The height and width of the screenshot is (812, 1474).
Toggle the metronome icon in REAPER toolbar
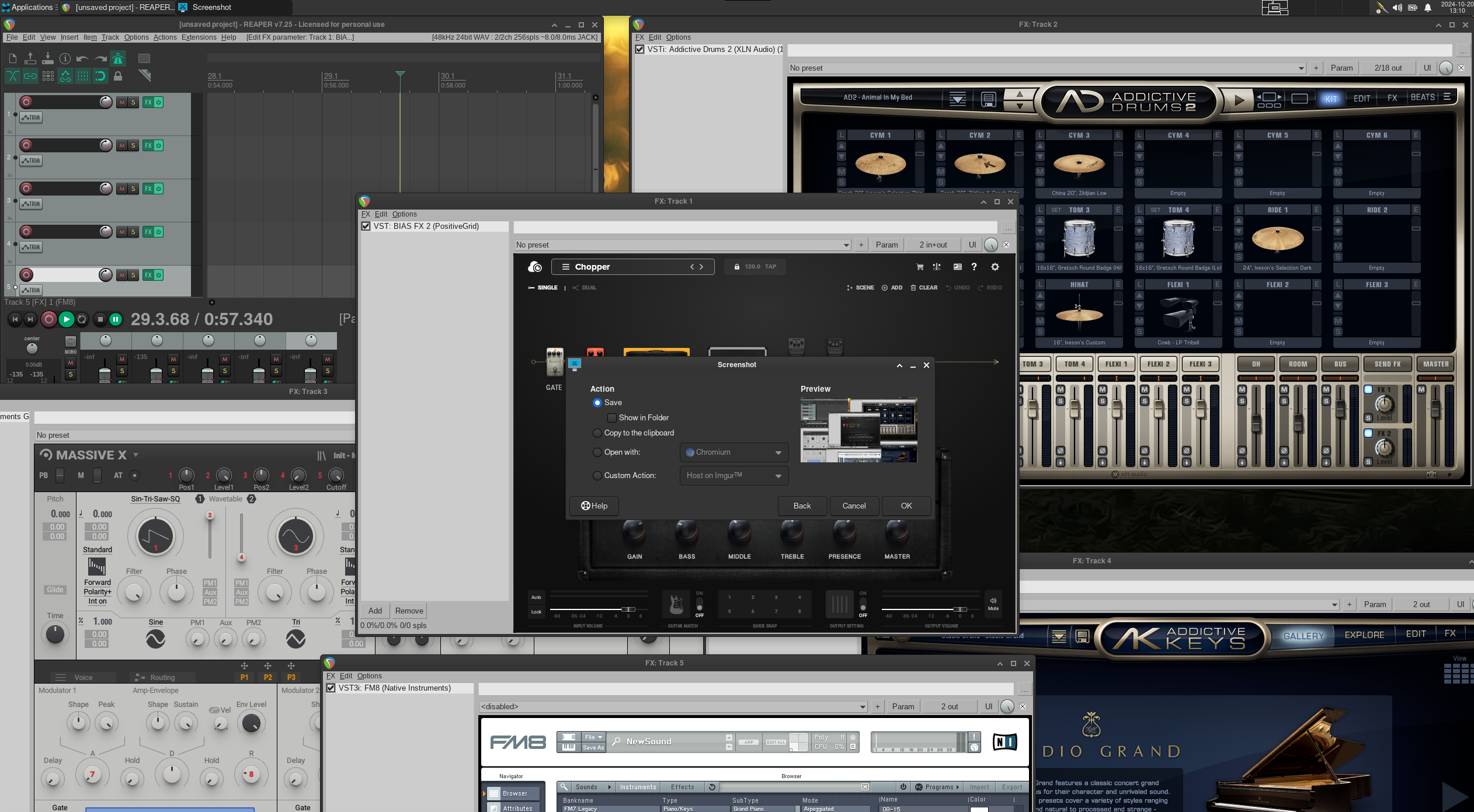point(118,58)
